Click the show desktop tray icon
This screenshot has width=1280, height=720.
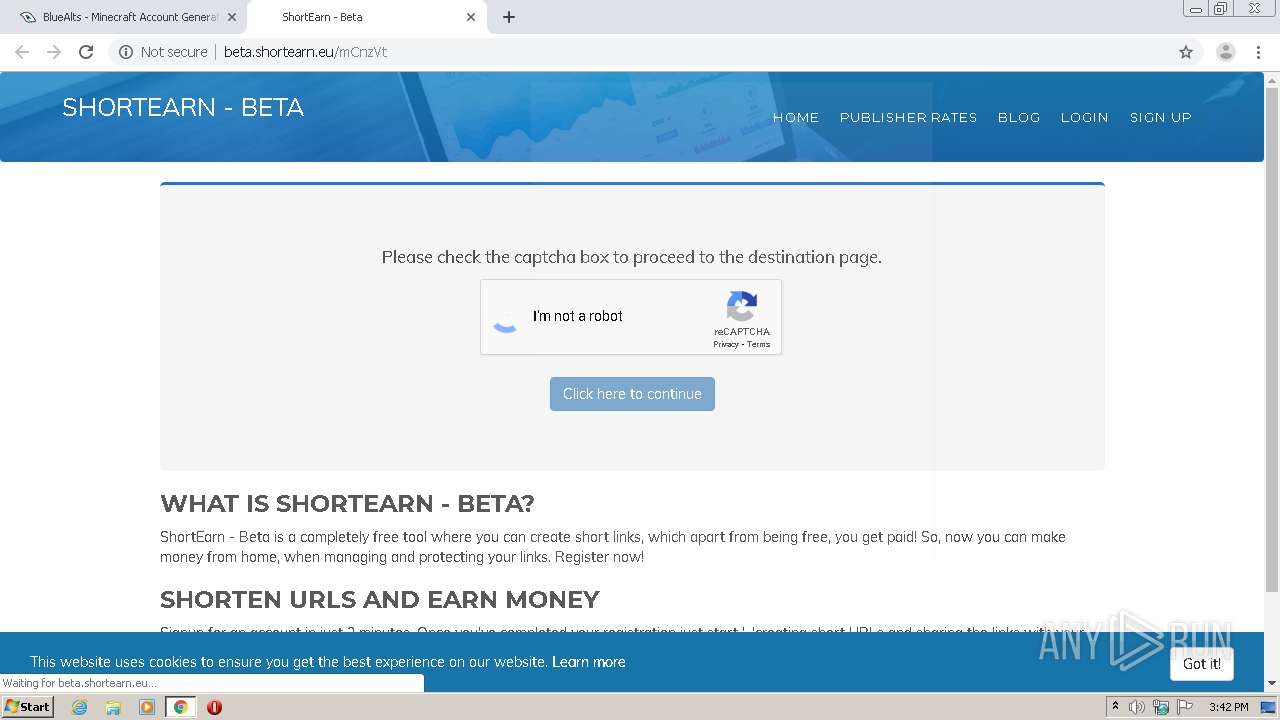click(x=1268, y=707)
